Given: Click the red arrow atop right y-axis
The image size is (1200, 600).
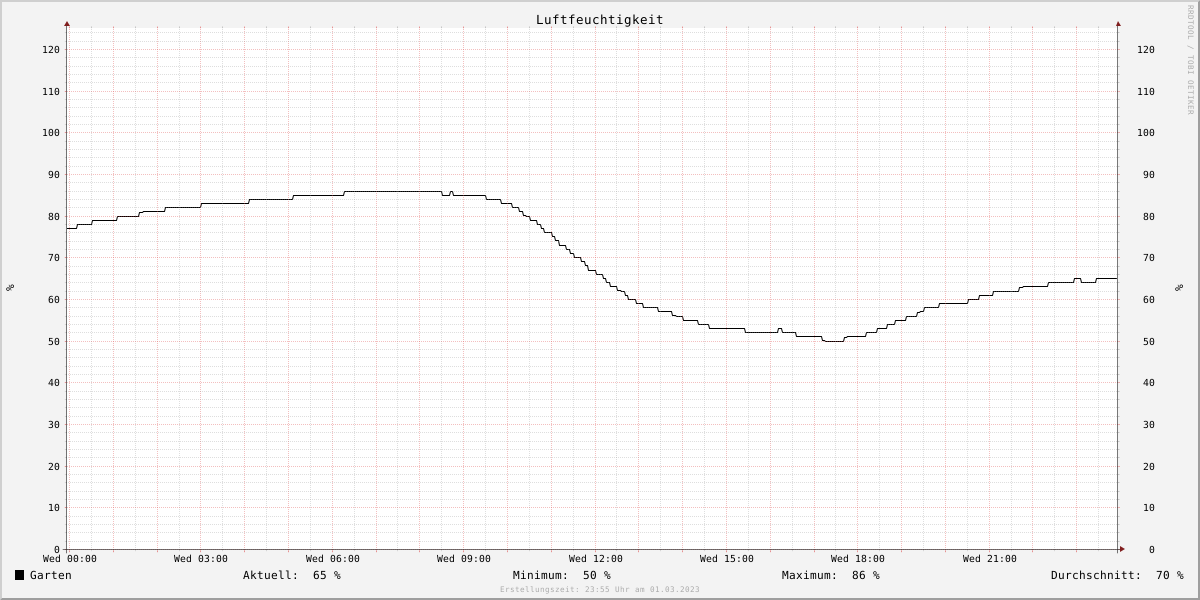Looking at the screenshot, I should (x=1118, y=23).
